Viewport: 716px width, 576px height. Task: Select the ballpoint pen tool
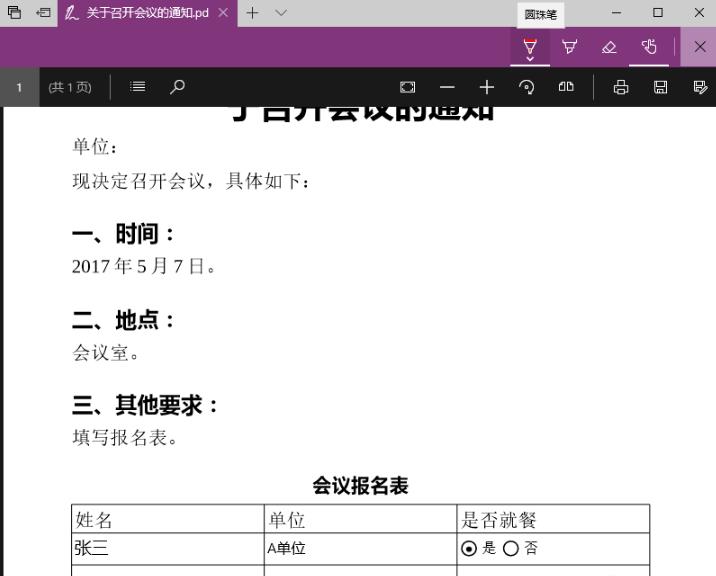click(x=530, y=46)
